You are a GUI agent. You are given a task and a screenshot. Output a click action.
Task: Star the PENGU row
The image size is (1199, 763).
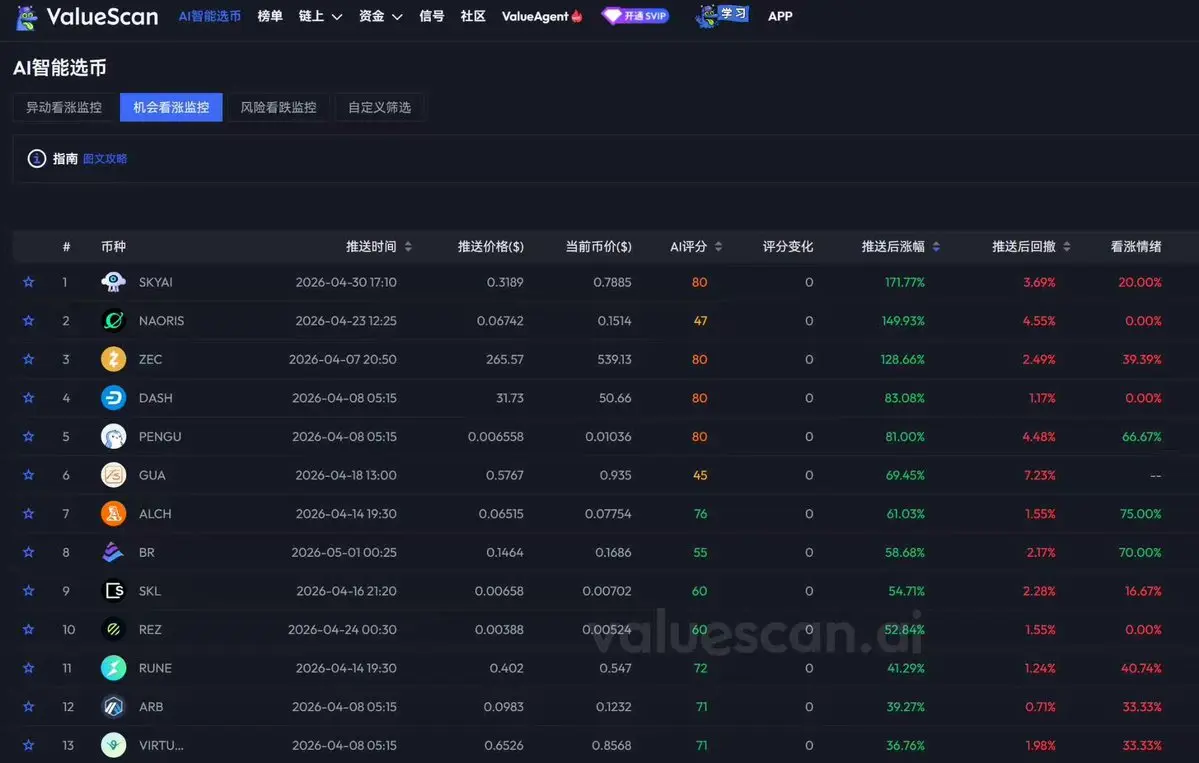pos(28,437)
